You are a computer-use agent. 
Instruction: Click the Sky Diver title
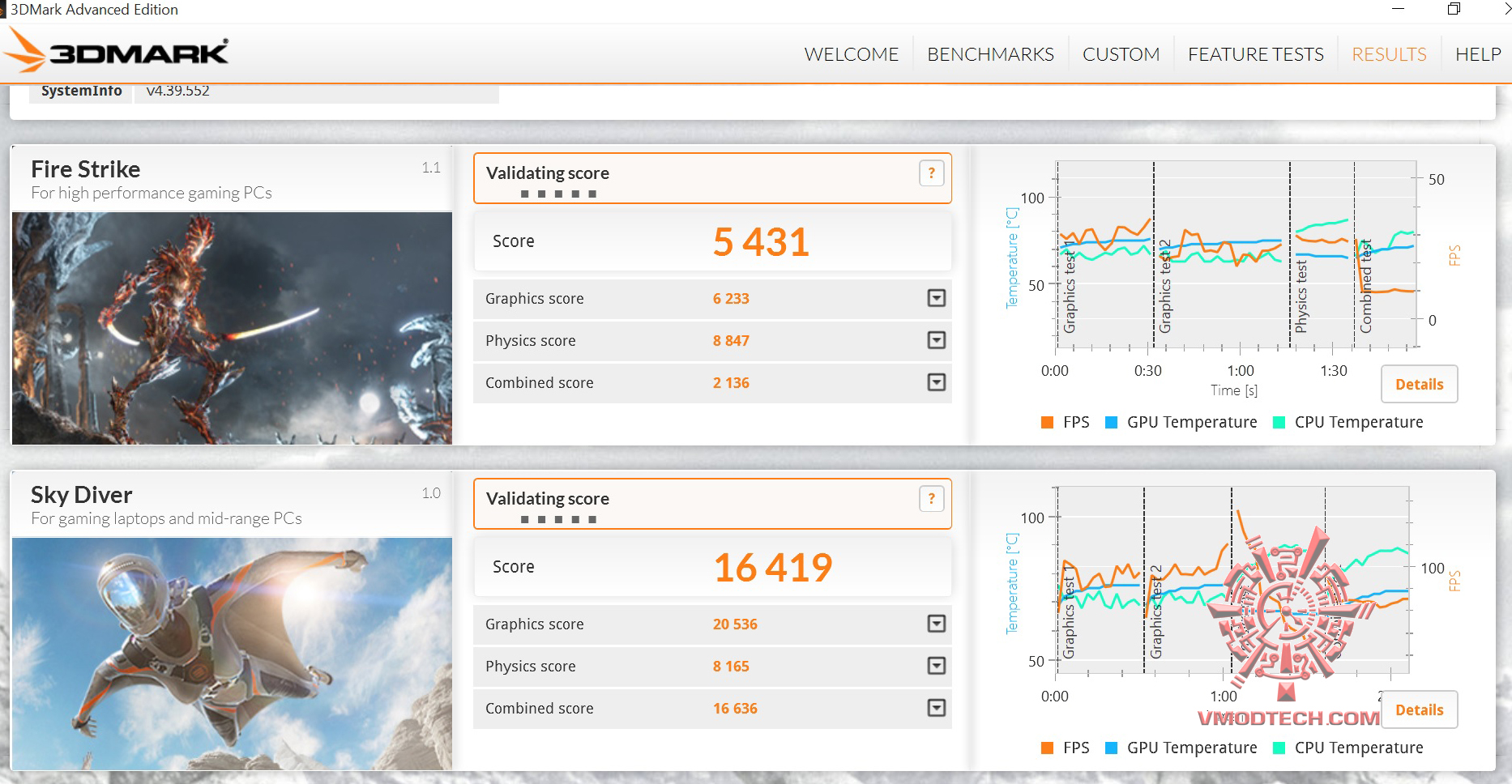pyautogui.click(x=82, y=495)
